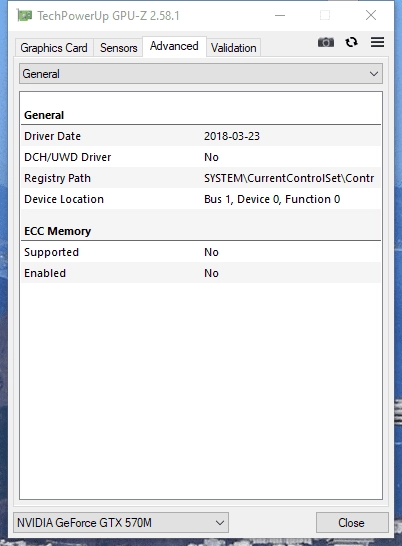Viewport: 402px width, 546px height.
Task: Select the Supported row label
Action: (x=52, y=252)
